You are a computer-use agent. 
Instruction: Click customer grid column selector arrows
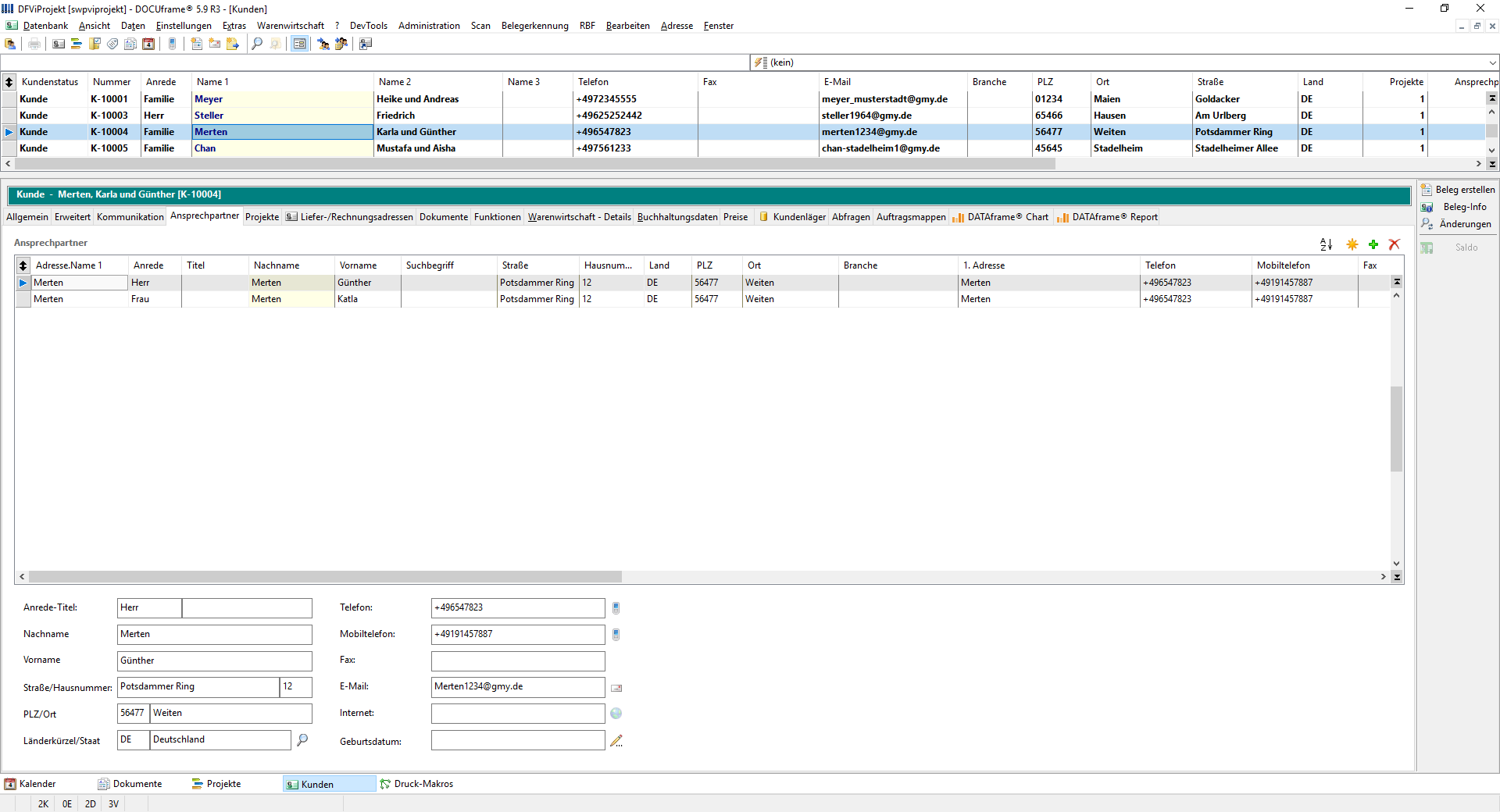click(x=9, y=82)
